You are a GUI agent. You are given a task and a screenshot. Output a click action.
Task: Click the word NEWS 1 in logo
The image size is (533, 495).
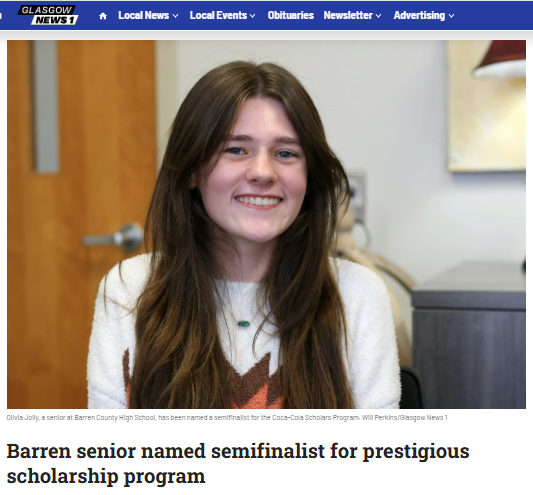click(55, 20)
